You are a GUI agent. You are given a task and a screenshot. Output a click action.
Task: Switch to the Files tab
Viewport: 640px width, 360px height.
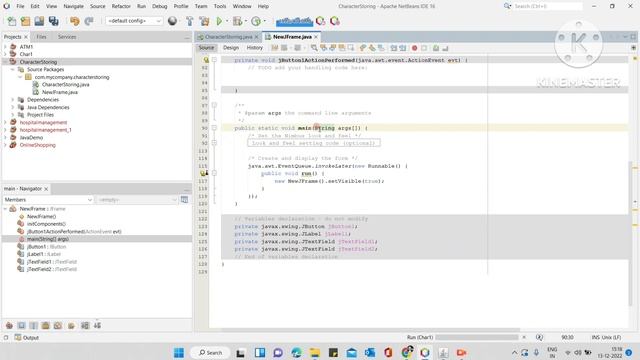(x=41, y=37)
